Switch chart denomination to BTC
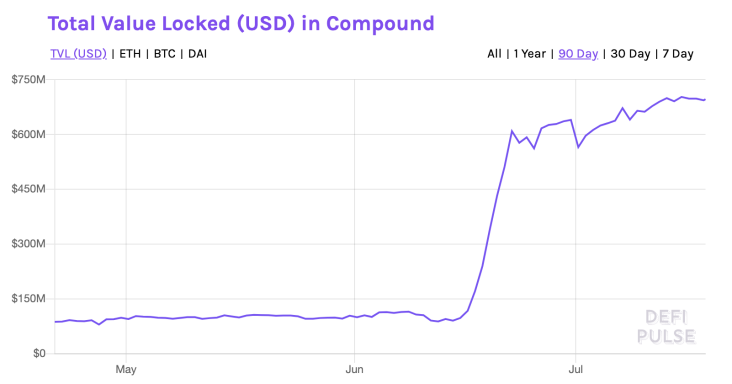This screenshot has height=384, width=732. (164, 54)
